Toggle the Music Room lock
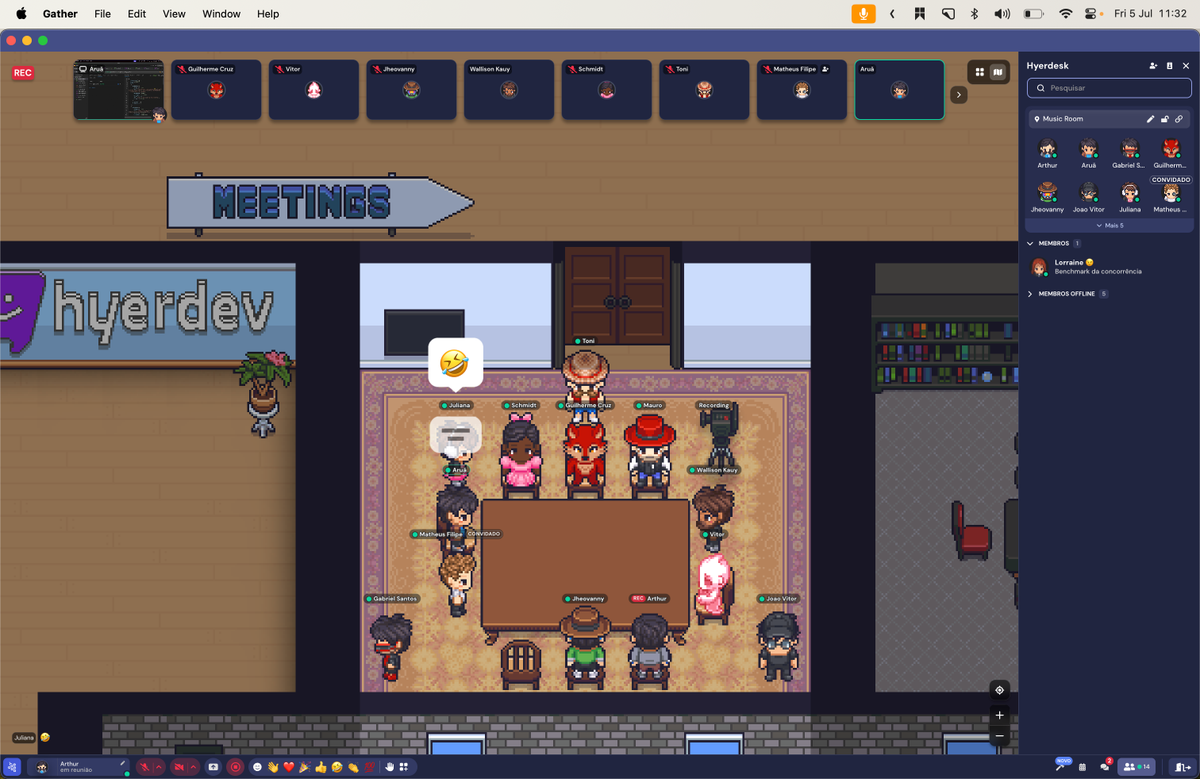1200x779 pixels. pyautogui.click(x=1165, y=119)
